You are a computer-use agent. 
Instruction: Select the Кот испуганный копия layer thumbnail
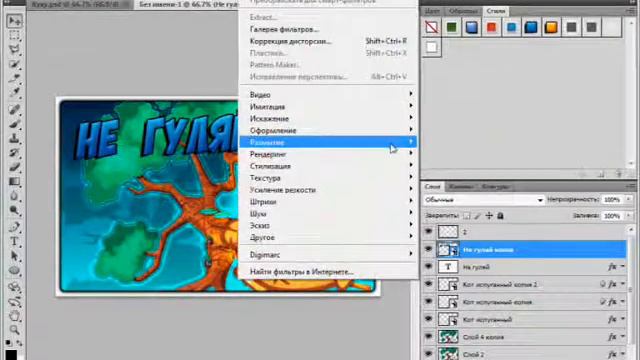(448, 302)
